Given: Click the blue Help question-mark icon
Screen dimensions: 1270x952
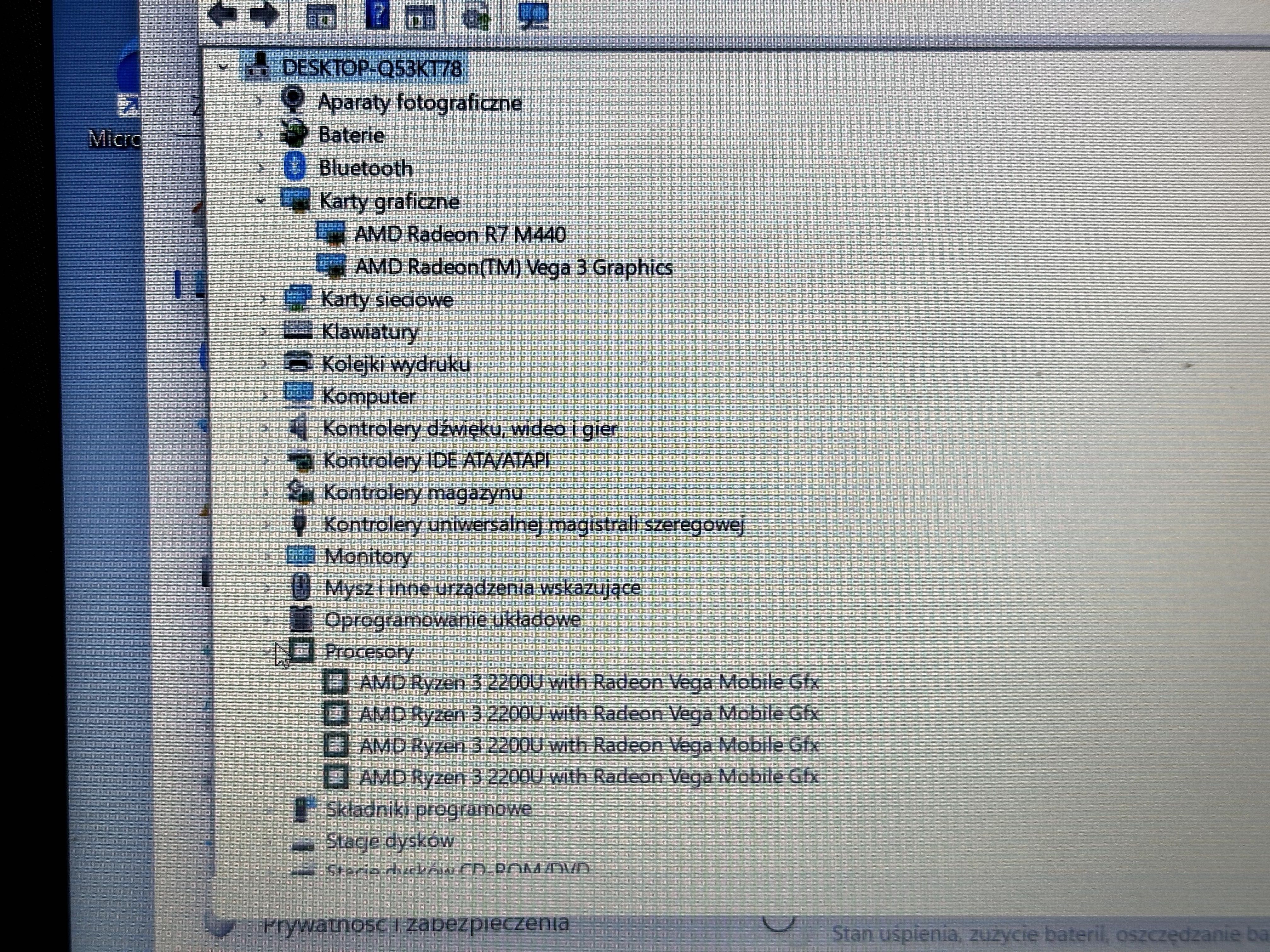Looking at the screenshot, I should pyautogui.click(x=377, y=15).
